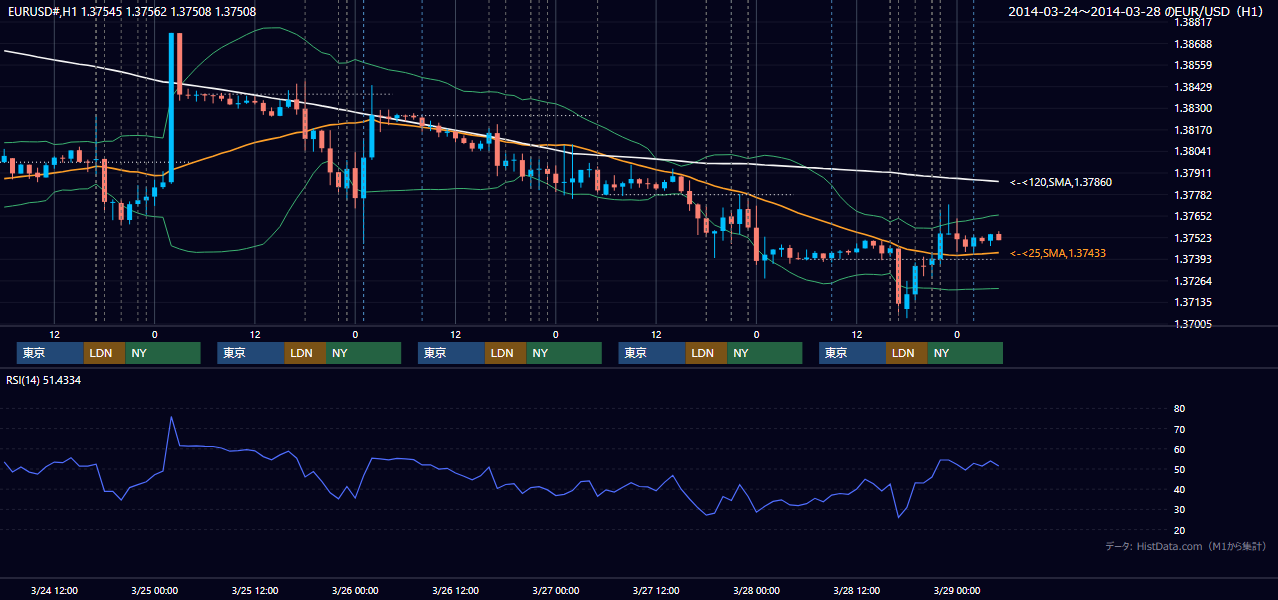Click the 1.38429 price axis label
This screenshot has width=1278, height=600.
[1193, 87]
